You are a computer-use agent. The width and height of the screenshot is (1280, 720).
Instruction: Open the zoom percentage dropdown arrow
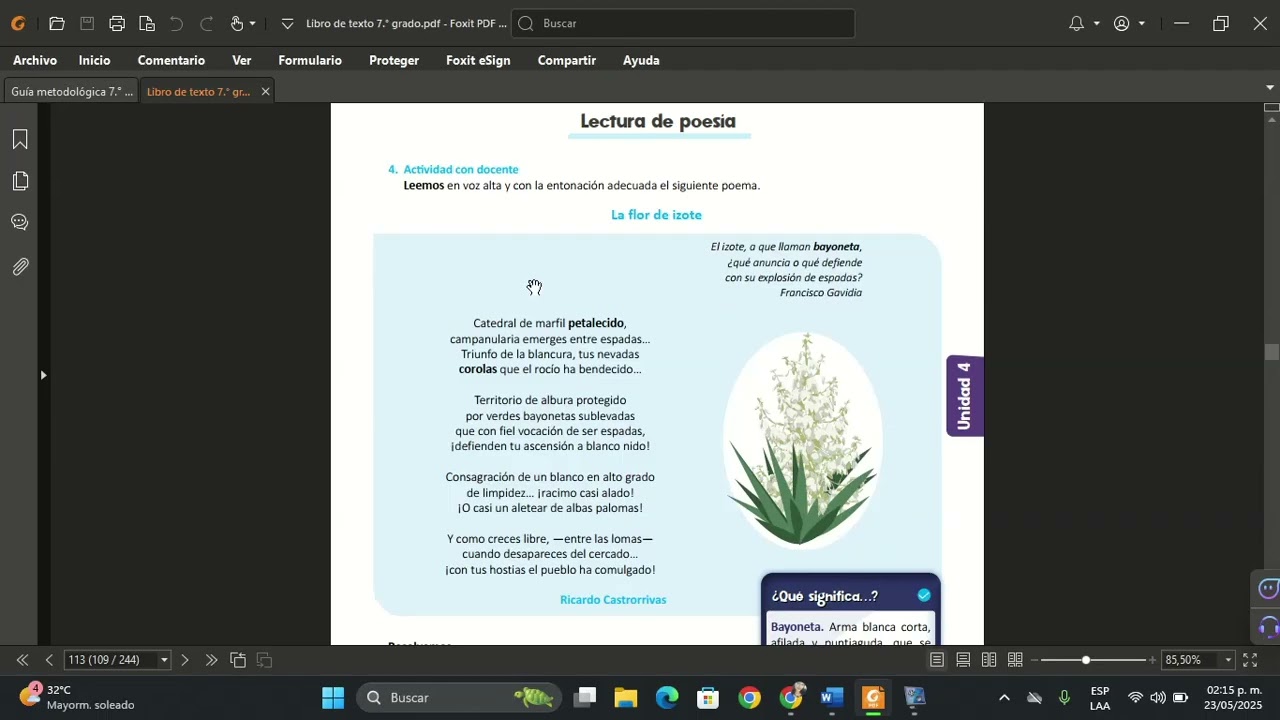pos(1229,660)
